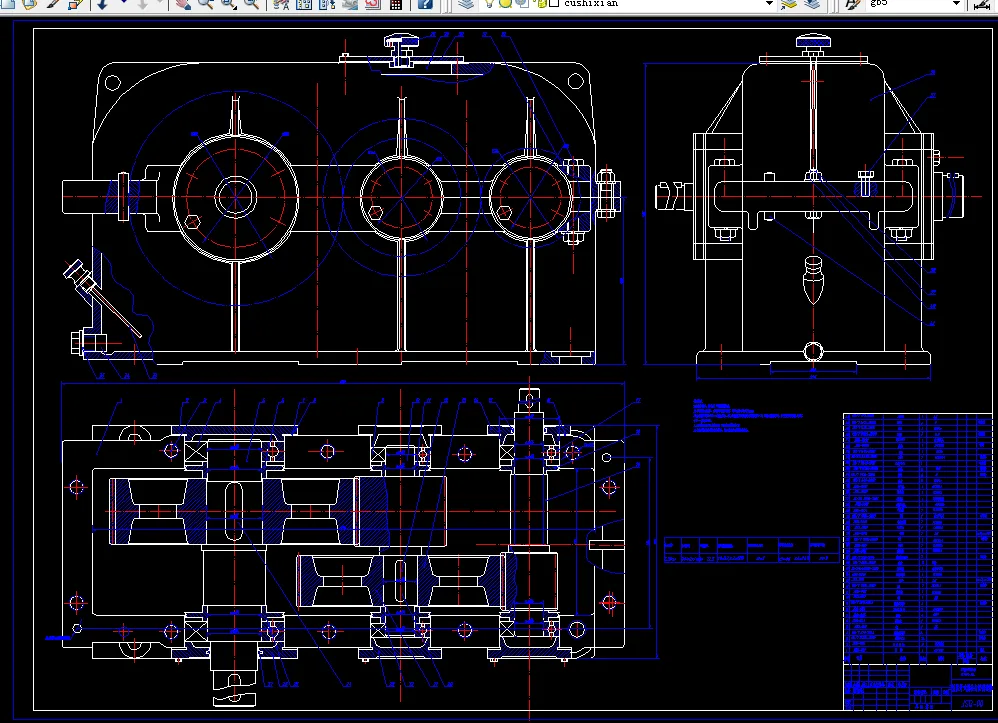Viewport: 998px width, 723px height.
Task: Click the lifting eye bolt on side view top
Action: 813,46
